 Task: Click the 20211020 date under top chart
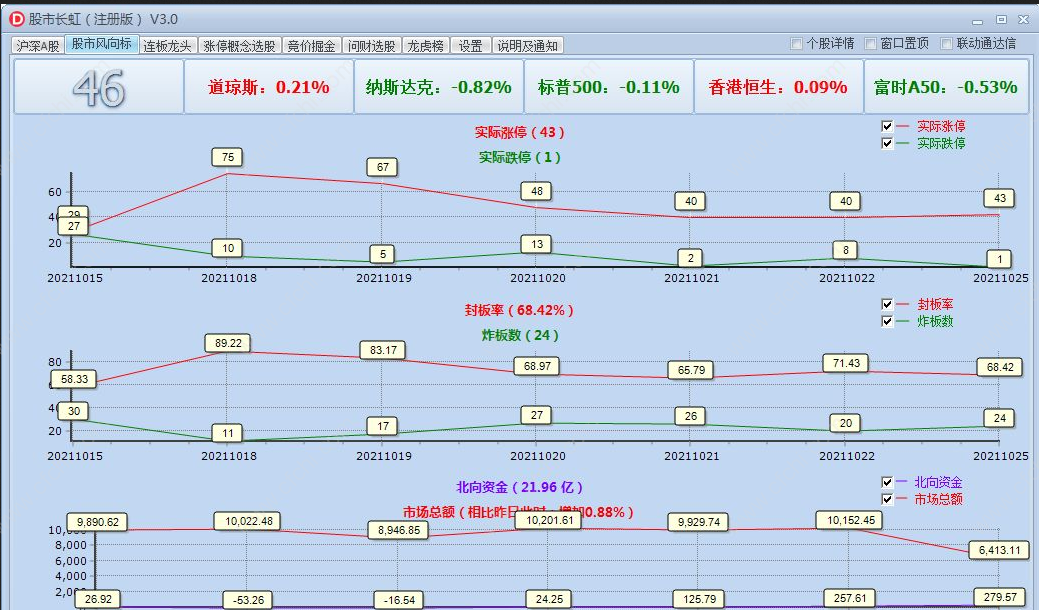(537, 278)
